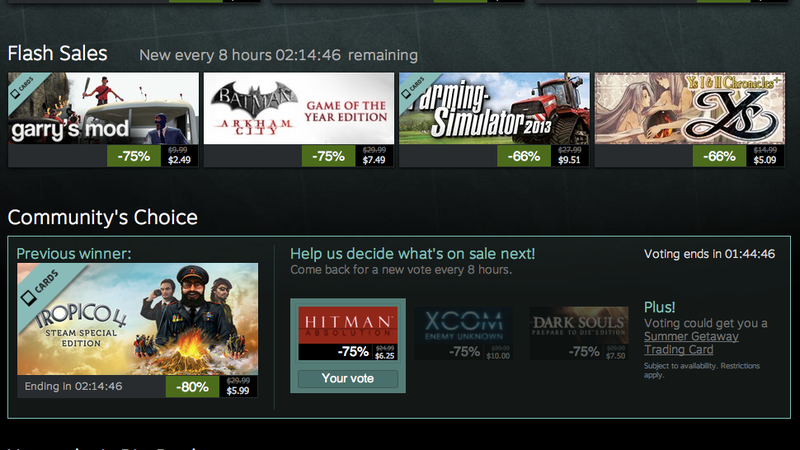Vote for Dark Souls Prepare to Die

coord(579,333)
